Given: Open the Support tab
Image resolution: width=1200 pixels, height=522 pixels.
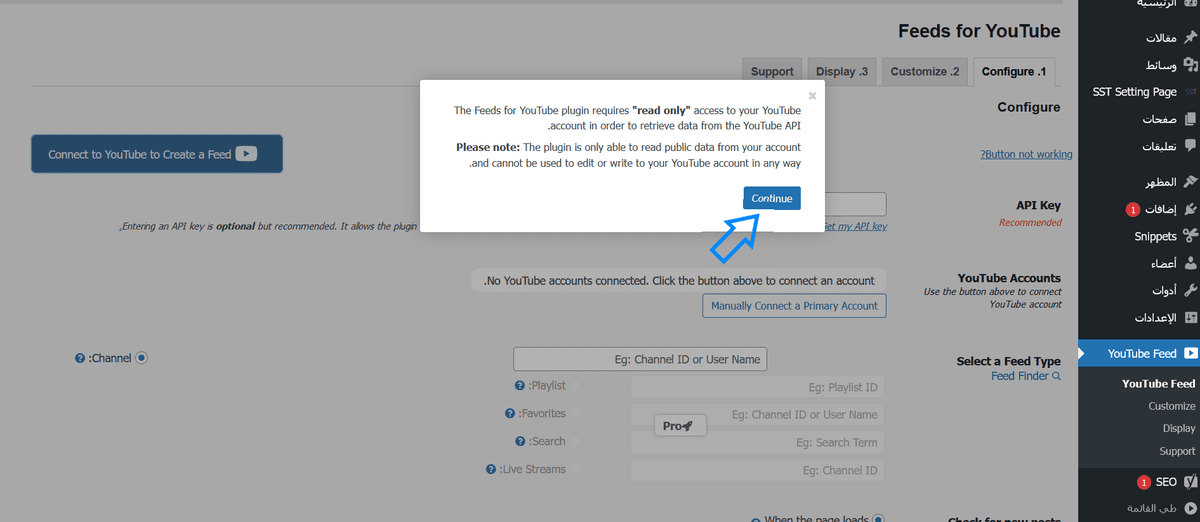Looking at the screenshot, I should [x=772, y=71].
